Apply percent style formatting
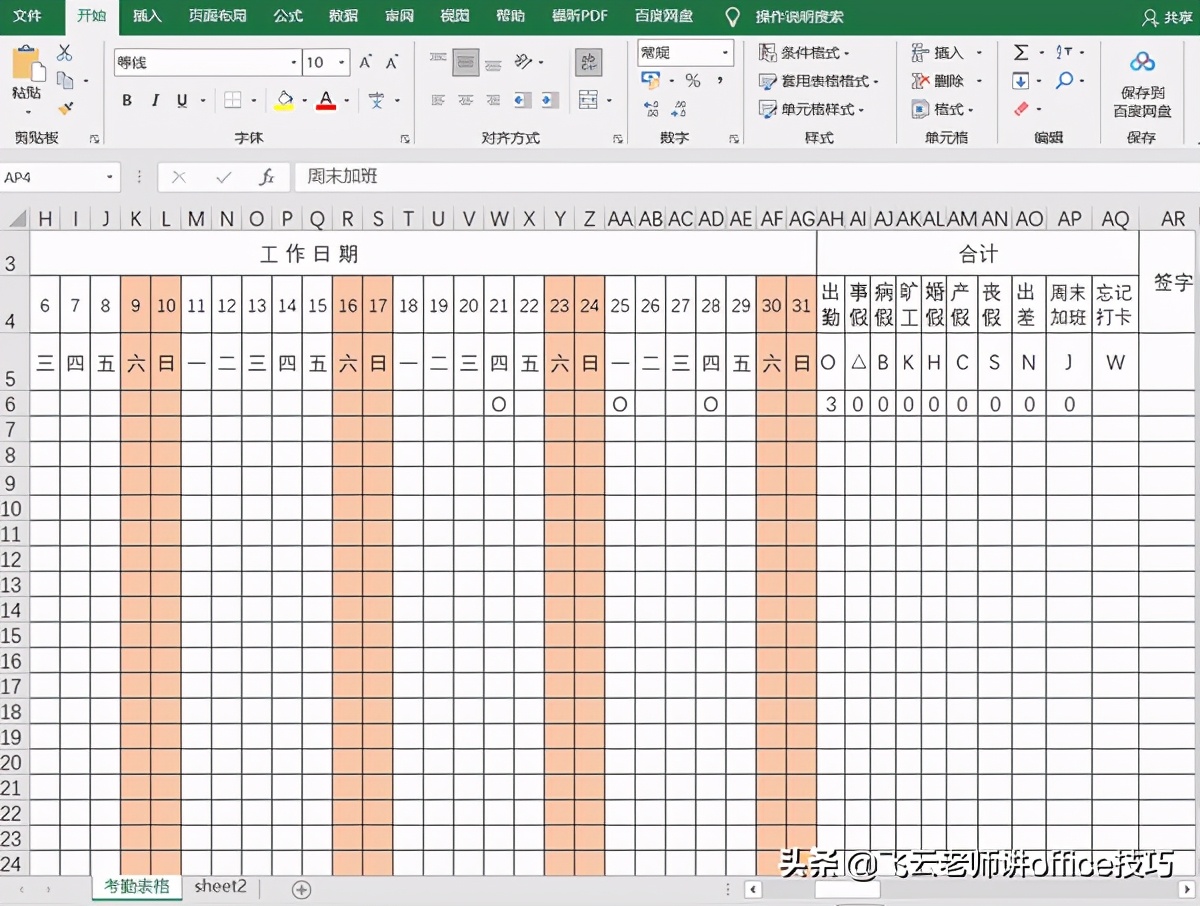1200x906 pixels. click(x=692, y=81)
